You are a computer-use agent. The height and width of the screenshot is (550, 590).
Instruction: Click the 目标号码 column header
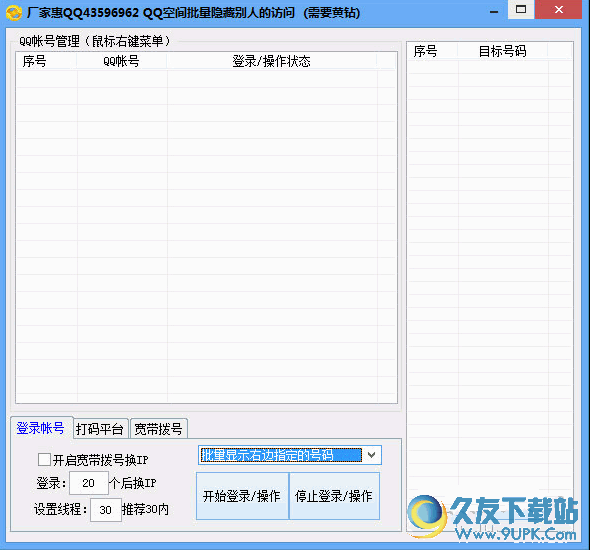(x=502, y=51)
